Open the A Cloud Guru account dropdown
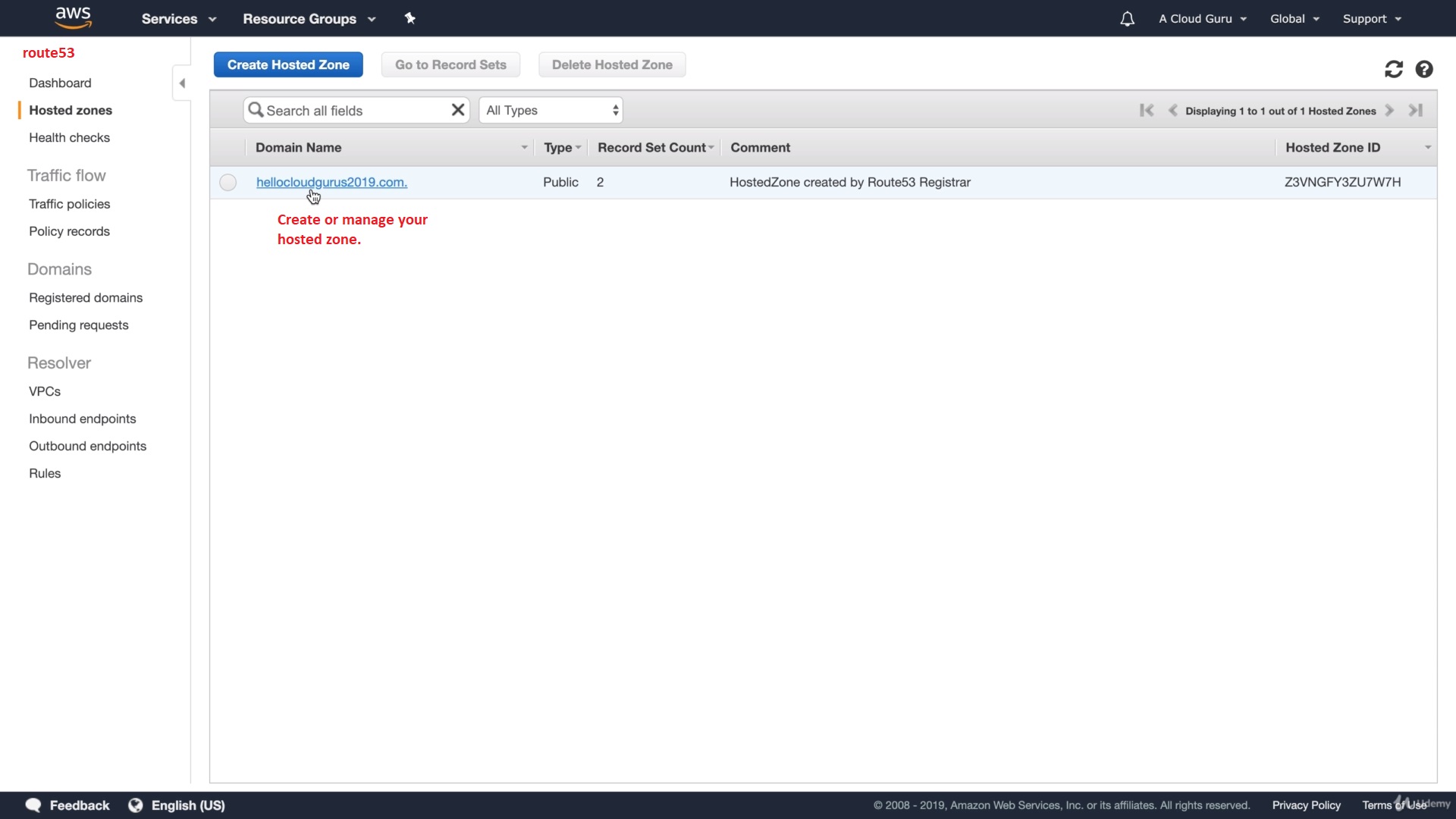1456x819 pixels. (1203, 19)
